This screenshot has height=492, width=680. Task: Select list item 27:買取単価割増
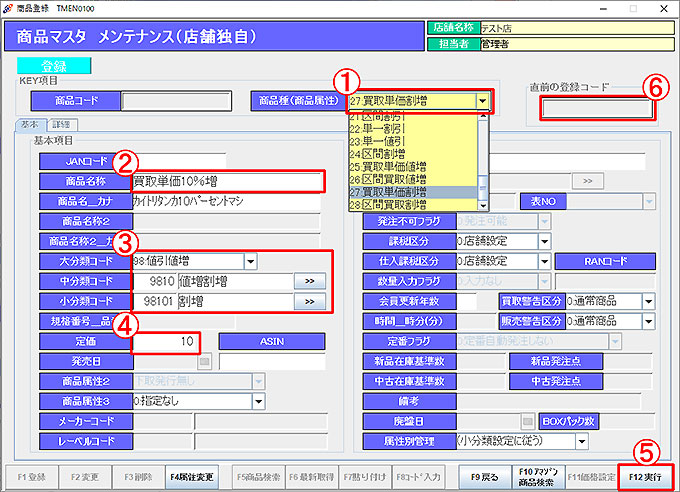(413, 192)
